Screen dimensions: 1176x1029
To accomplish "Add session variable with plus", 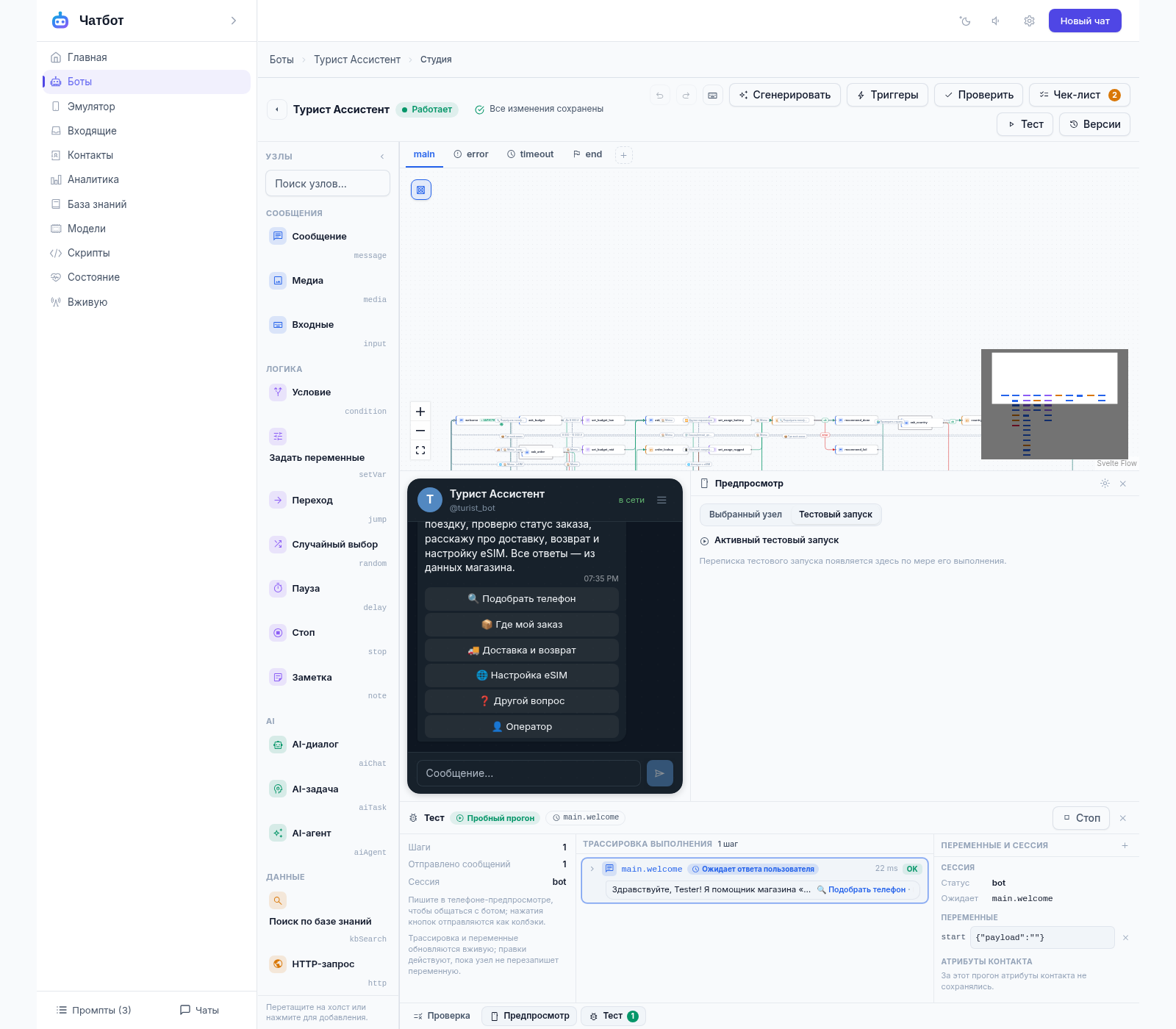I will coord(1125,845).
